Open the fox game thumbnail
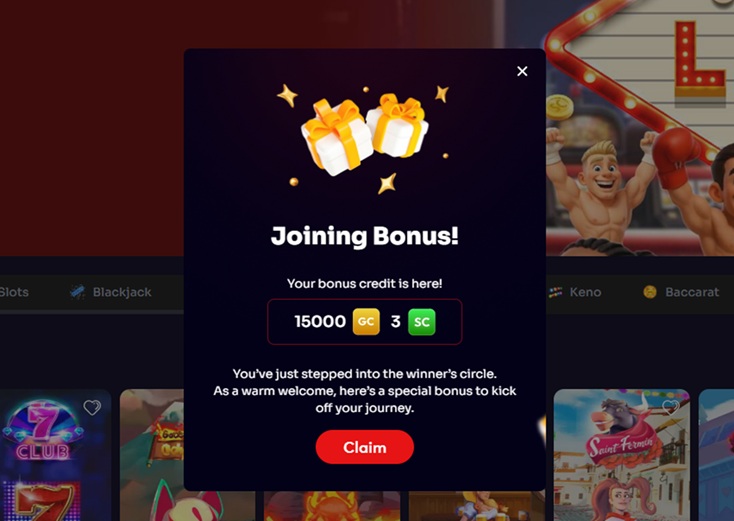 pyautogui.click(x=152, y=455)
